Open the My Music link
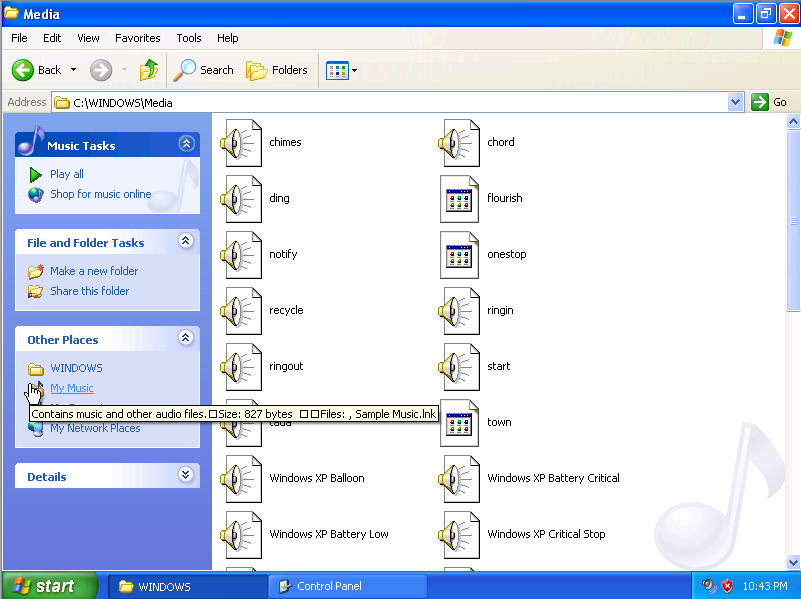This screenshot has width=801, height=599. pos(72,388)
